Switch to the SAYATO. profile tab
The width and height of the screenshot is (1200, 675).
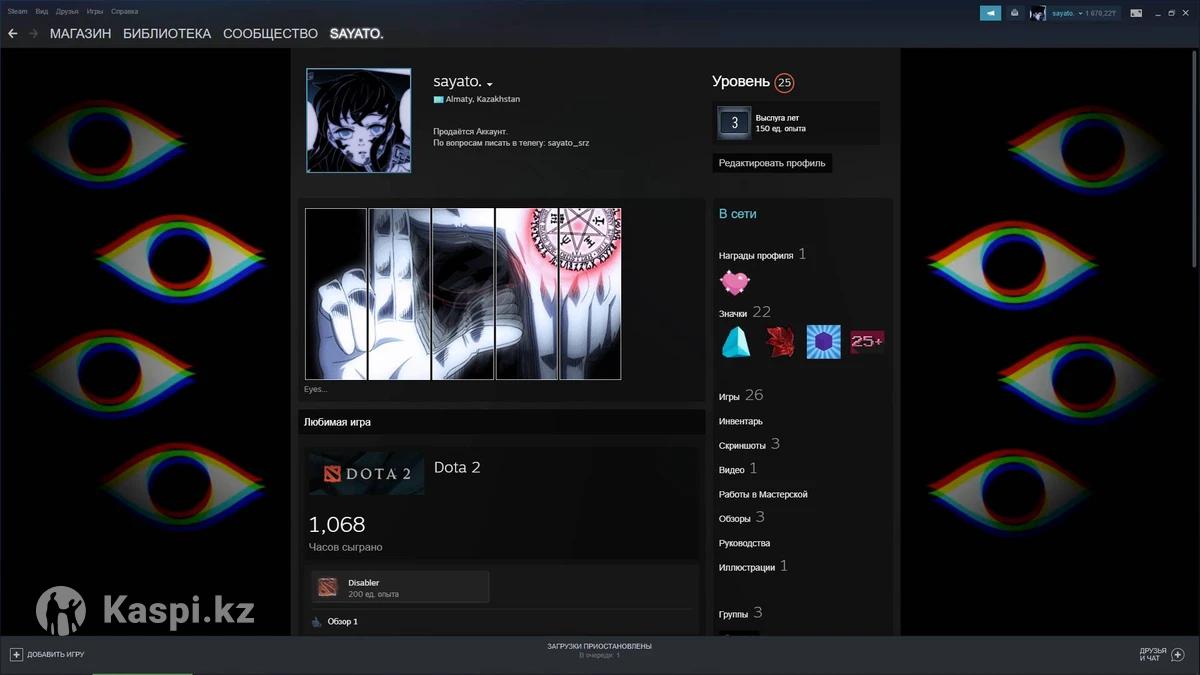point(356,34)
